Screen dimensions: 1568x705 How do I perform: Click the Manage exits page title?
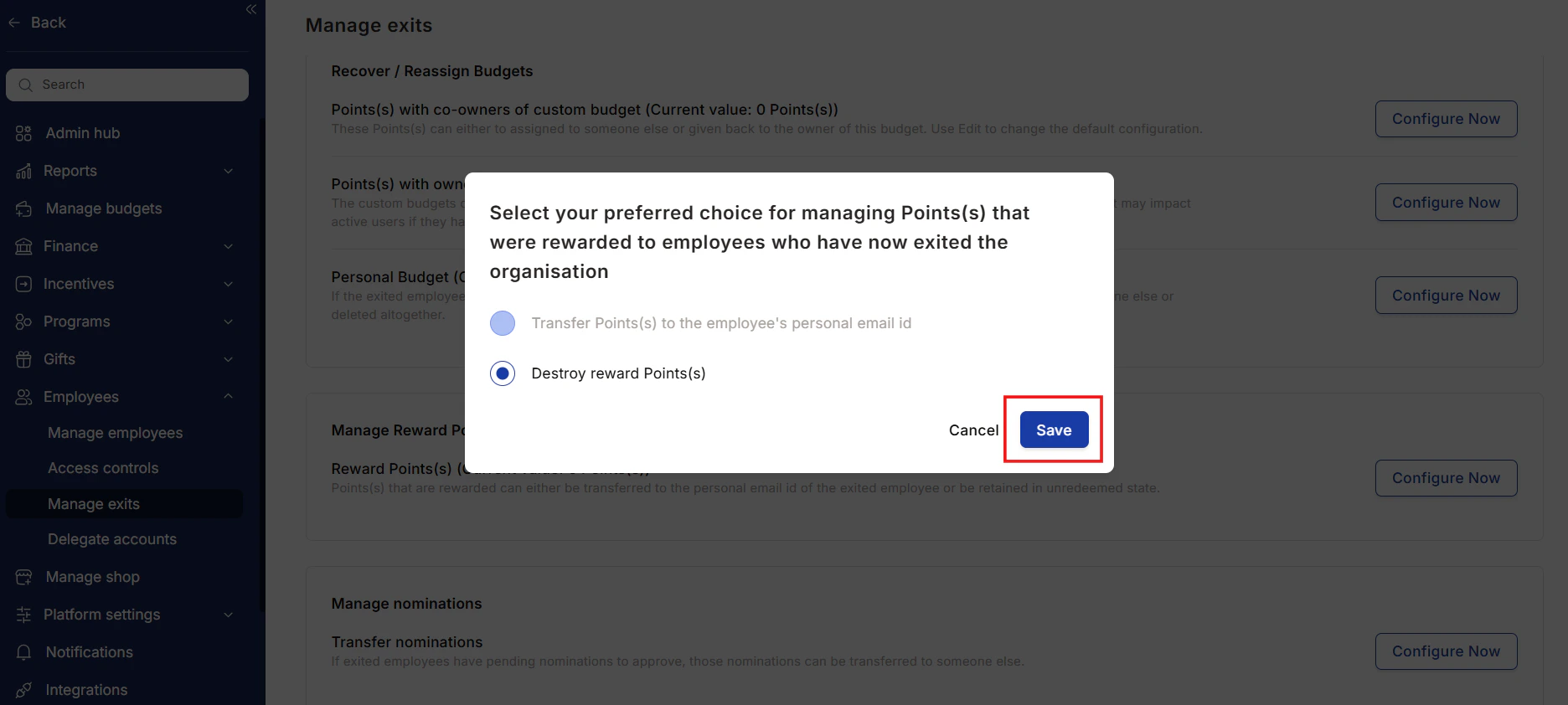[x=369, y=25]
